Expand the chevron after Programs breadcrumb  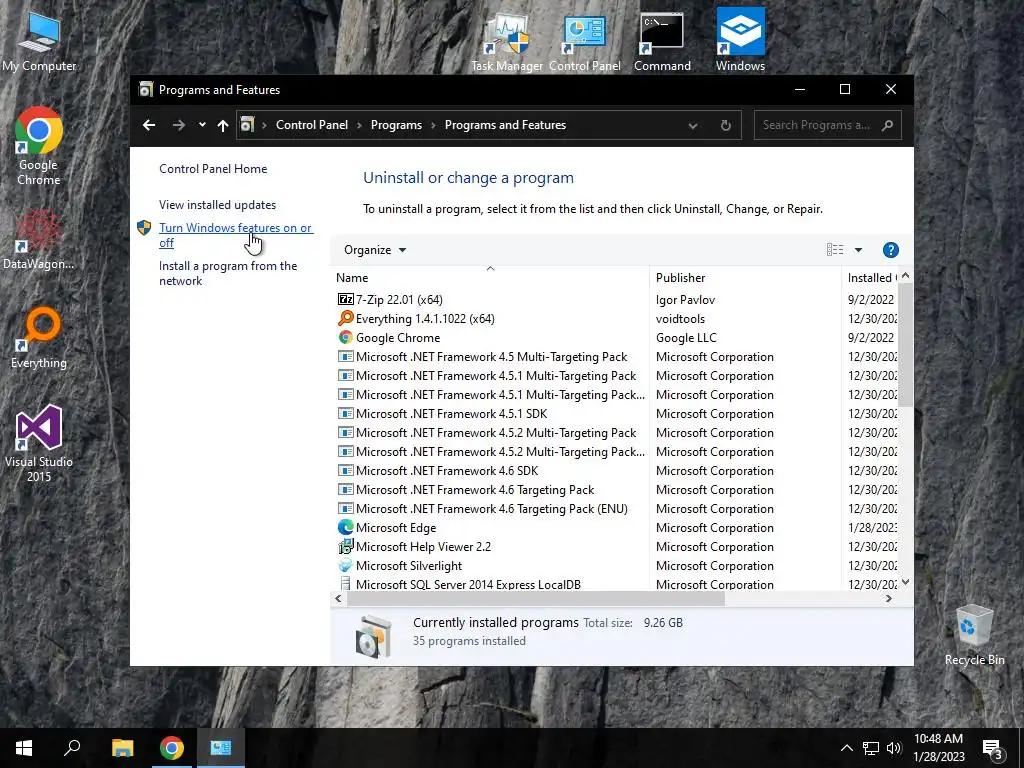[x=433, y=125]
